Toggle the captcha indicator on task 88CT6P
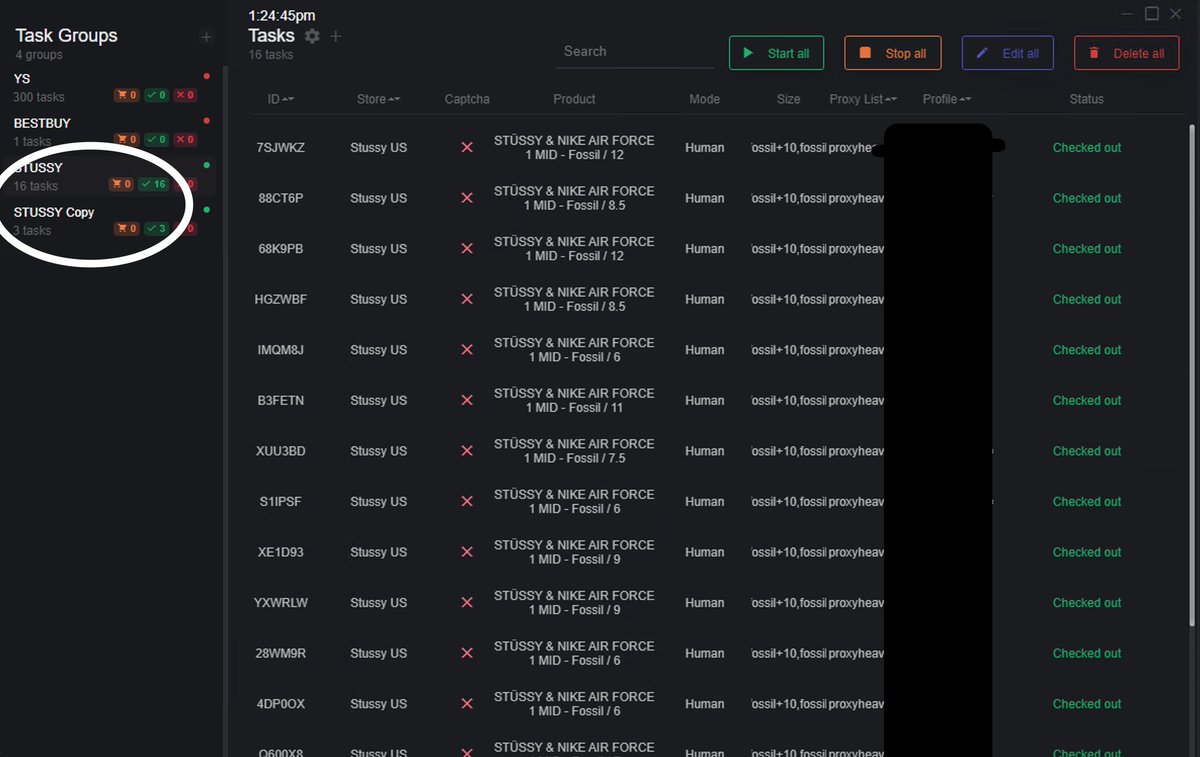Screen dimensions: 1200x757 pyautogui.click(x=466, y=198)
